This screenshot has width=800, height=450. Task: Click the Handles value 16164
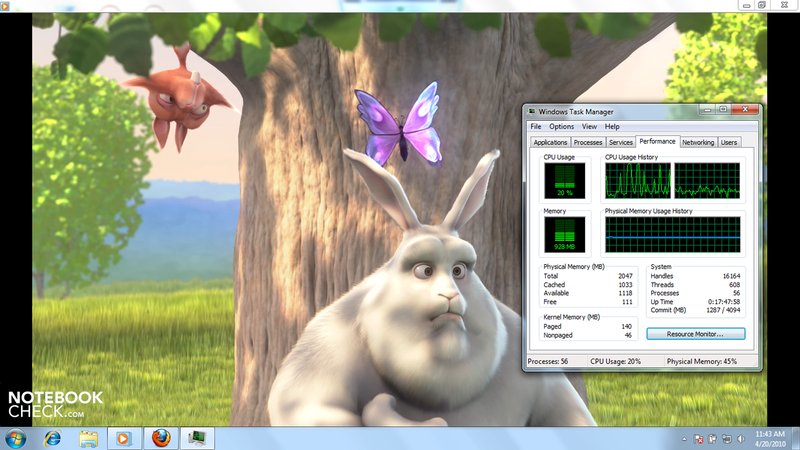click(x=731, y=276)
